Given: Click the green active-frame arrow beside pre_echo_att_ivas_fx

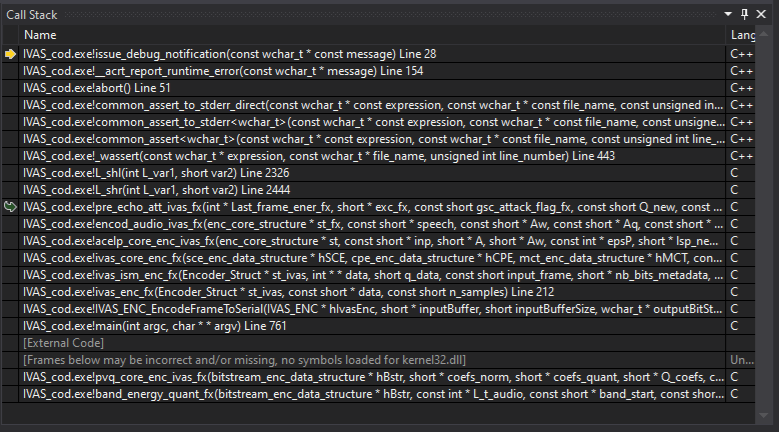Looking at the screenshot, I should [x=11, y=207].
